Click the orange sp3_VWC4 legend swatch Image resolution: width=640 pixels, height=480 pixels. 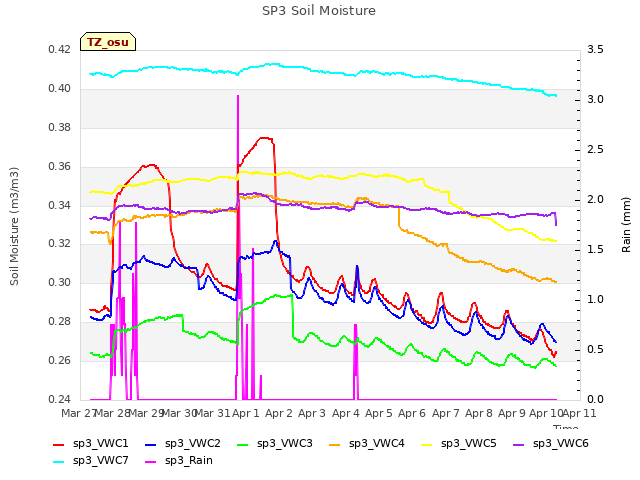[335, 445]
